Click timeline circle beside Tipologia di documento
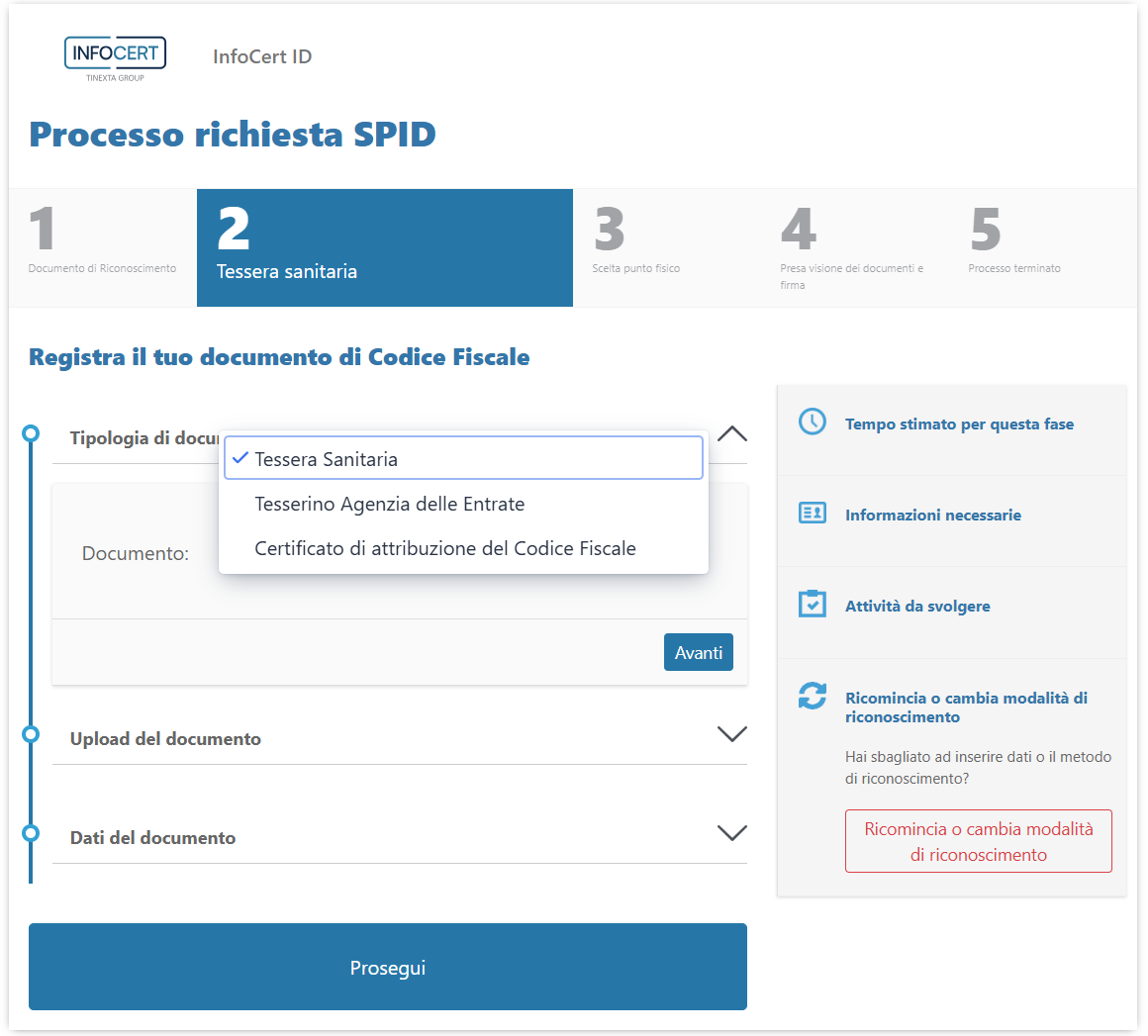Screen dimensions: 1148x1036 [x=31, y=433]
